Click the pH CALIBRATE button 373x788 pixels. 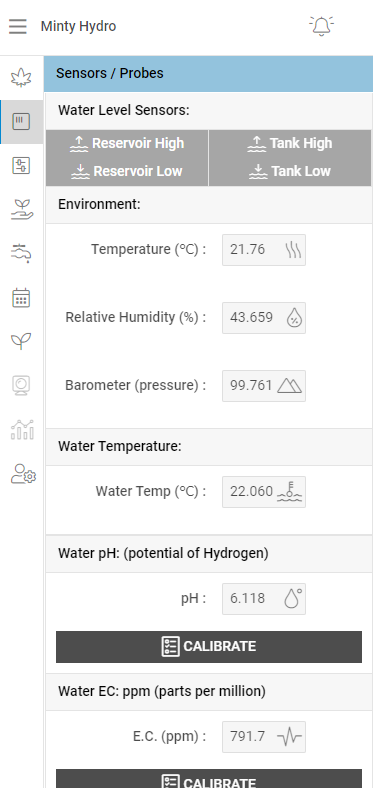pyautogui.click(x=209, y=646)
